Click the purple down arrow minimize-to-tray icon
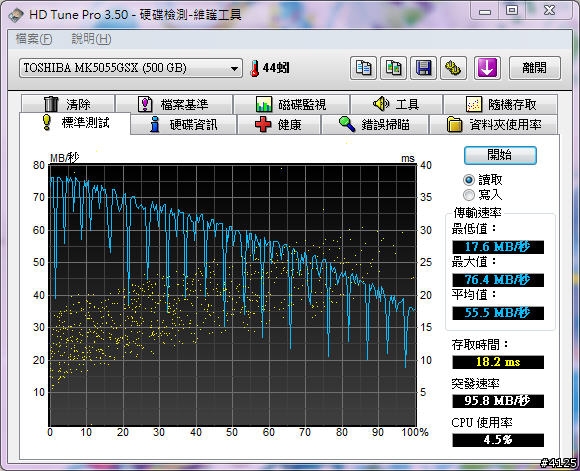Image resolution: width=580 pixels, height=471 pixels. click(x=487, y=68)
